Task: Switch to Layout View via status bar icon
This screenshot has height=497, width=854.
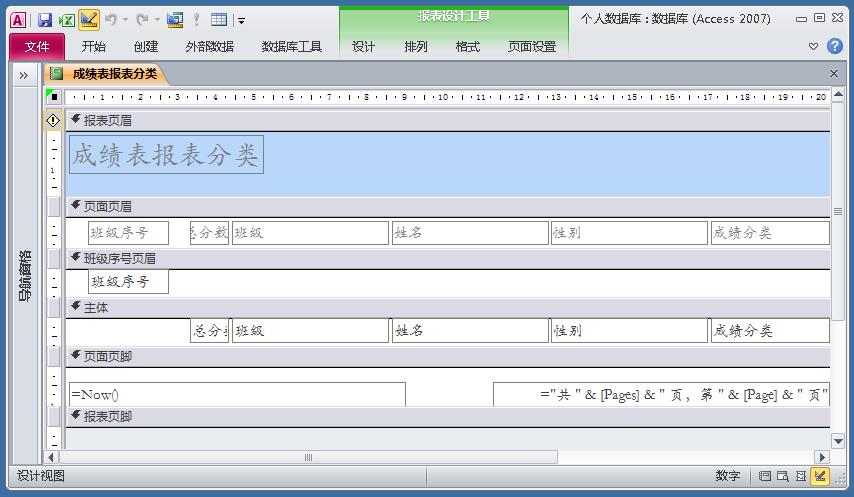Action: coord(801,476)
